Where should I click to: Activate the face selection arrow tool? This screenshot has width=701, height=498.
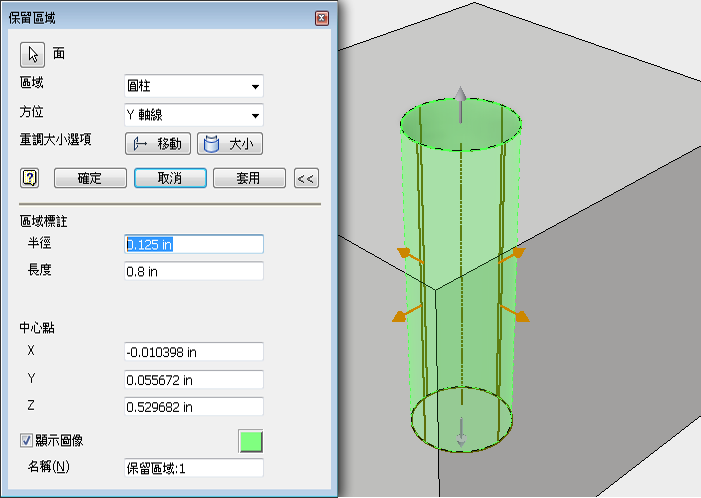pos(32,55)
